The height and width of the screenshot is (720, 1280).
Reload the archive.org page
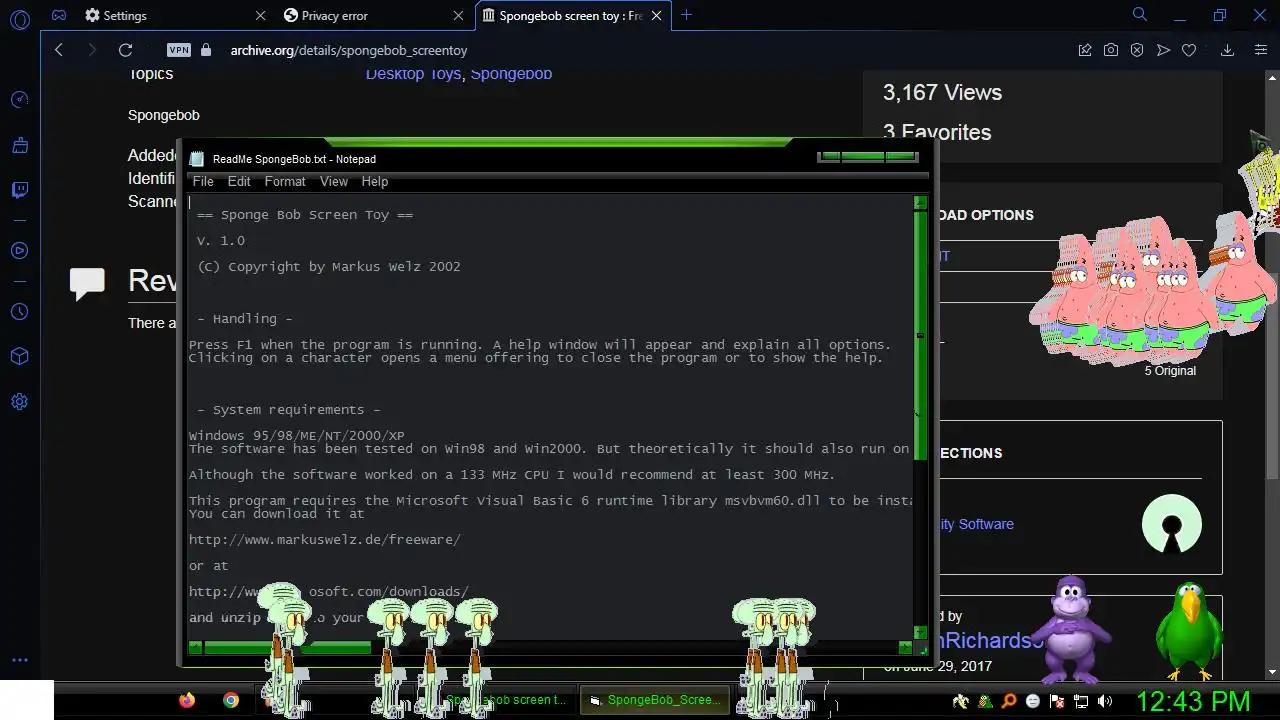click(125, 50)
